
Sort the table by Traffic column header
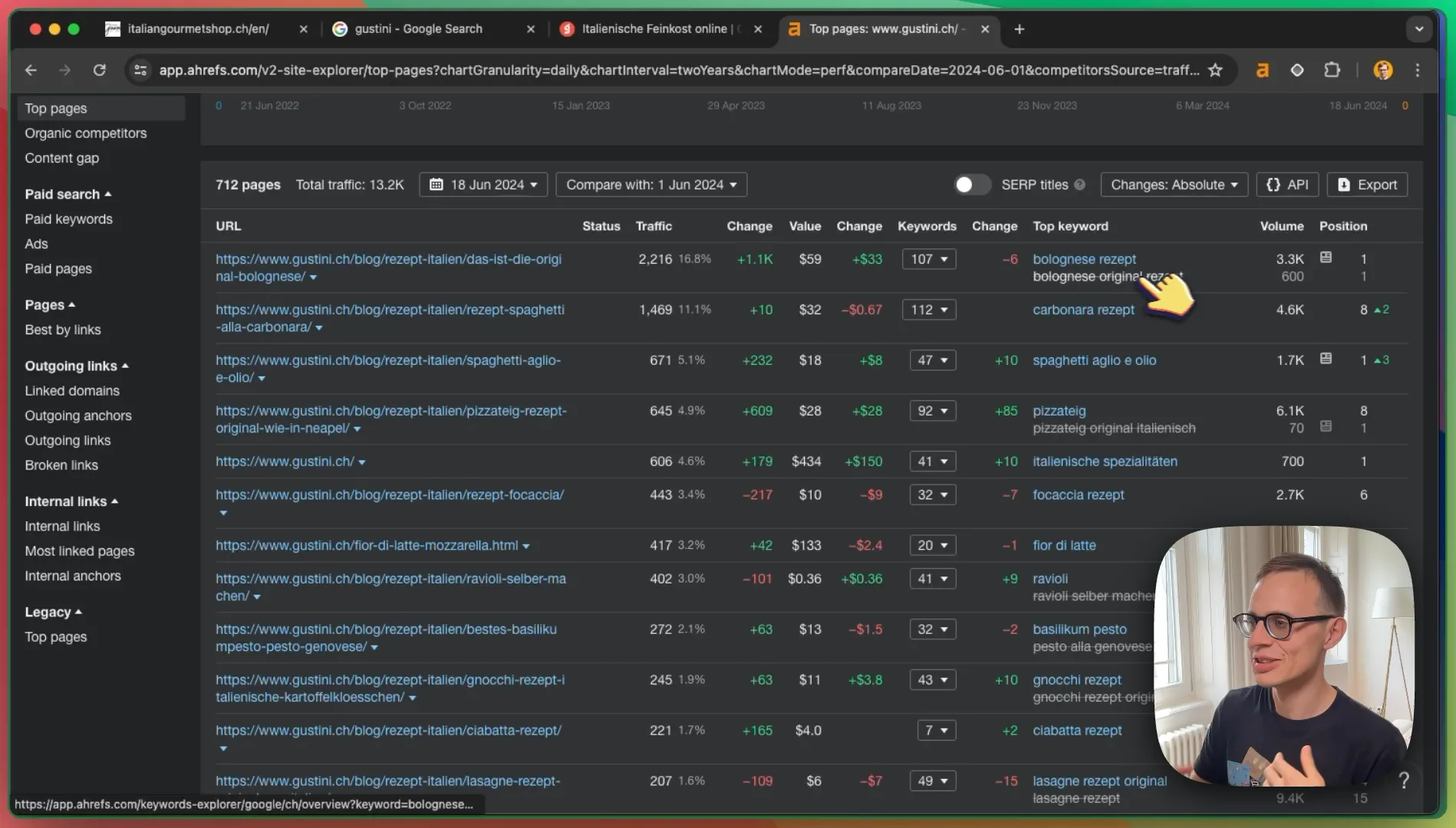click(654, 226)
